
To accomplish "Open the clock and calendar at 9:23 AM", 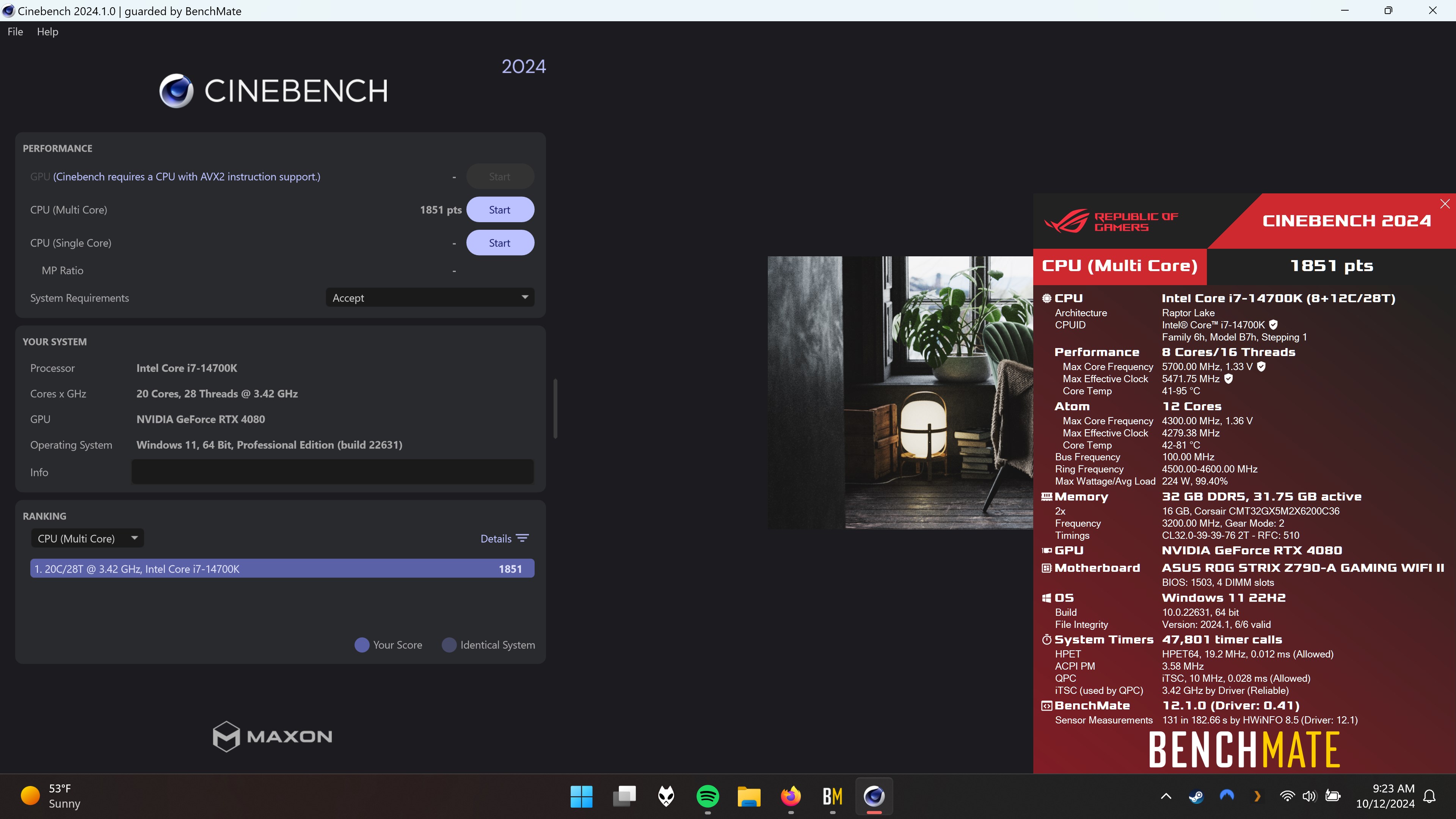I will coord(1385,796).
